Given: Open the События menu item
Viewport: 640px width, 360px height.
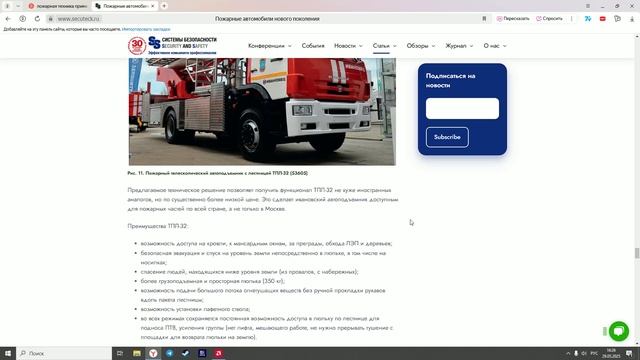Looking at the screenshot, I should tap(313, 46).
